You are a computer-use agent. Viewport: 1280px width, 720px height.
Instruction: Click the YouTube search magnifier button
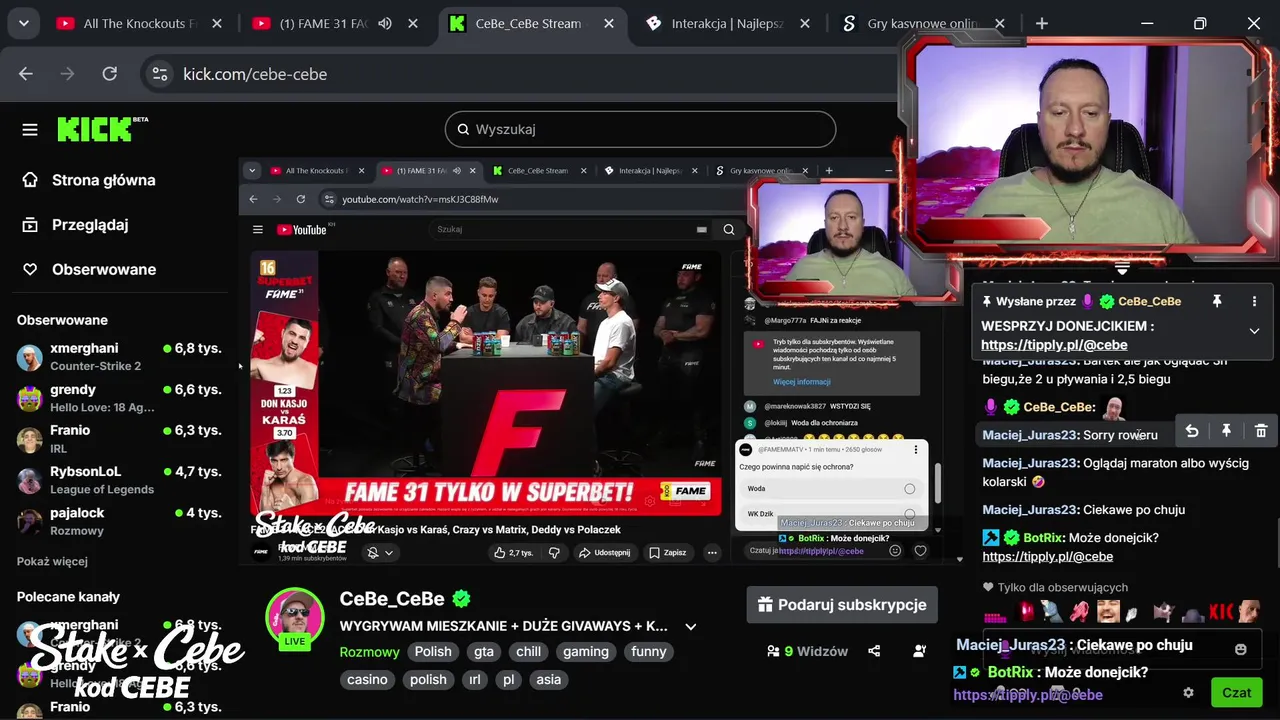pyautogui.click(x=729, y=229)
